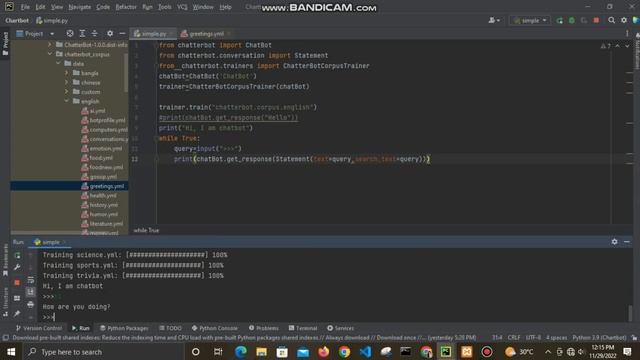Screen dimensions: 640x360
Task: Open Run panel gear settings
Action: point(614,242)
